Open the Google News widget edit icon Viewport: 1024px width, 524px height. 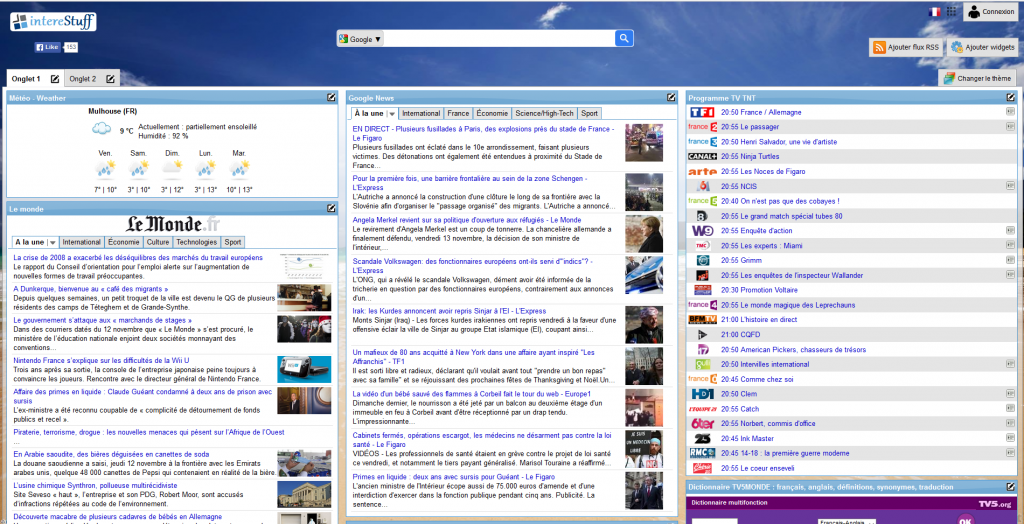[672, 97]
